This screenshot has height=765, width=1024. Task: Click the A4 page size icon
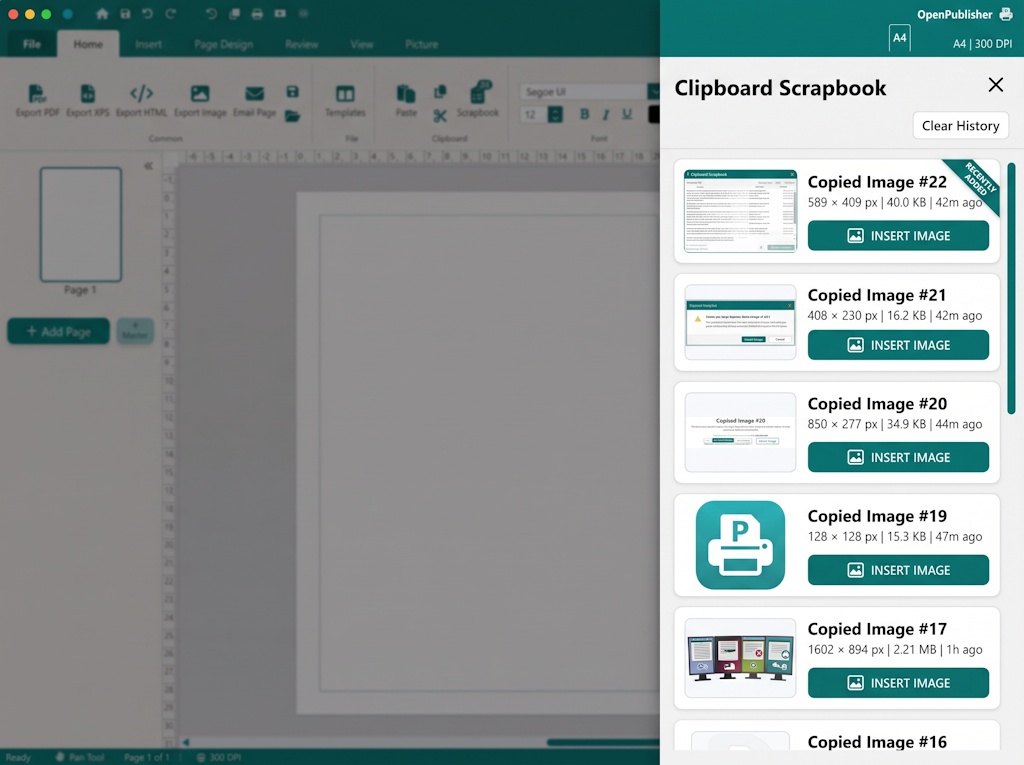pos(899,38)
